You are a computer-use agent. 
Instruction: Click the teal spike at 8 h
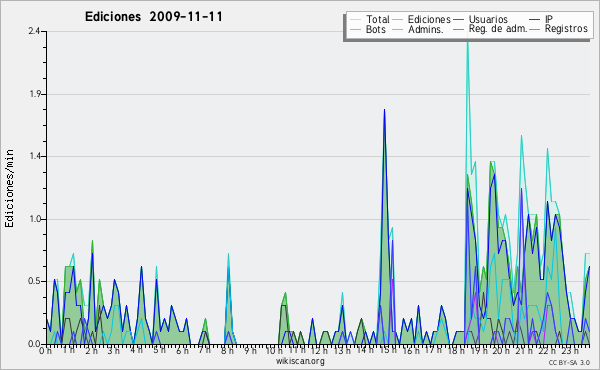(x=228, y=254)
